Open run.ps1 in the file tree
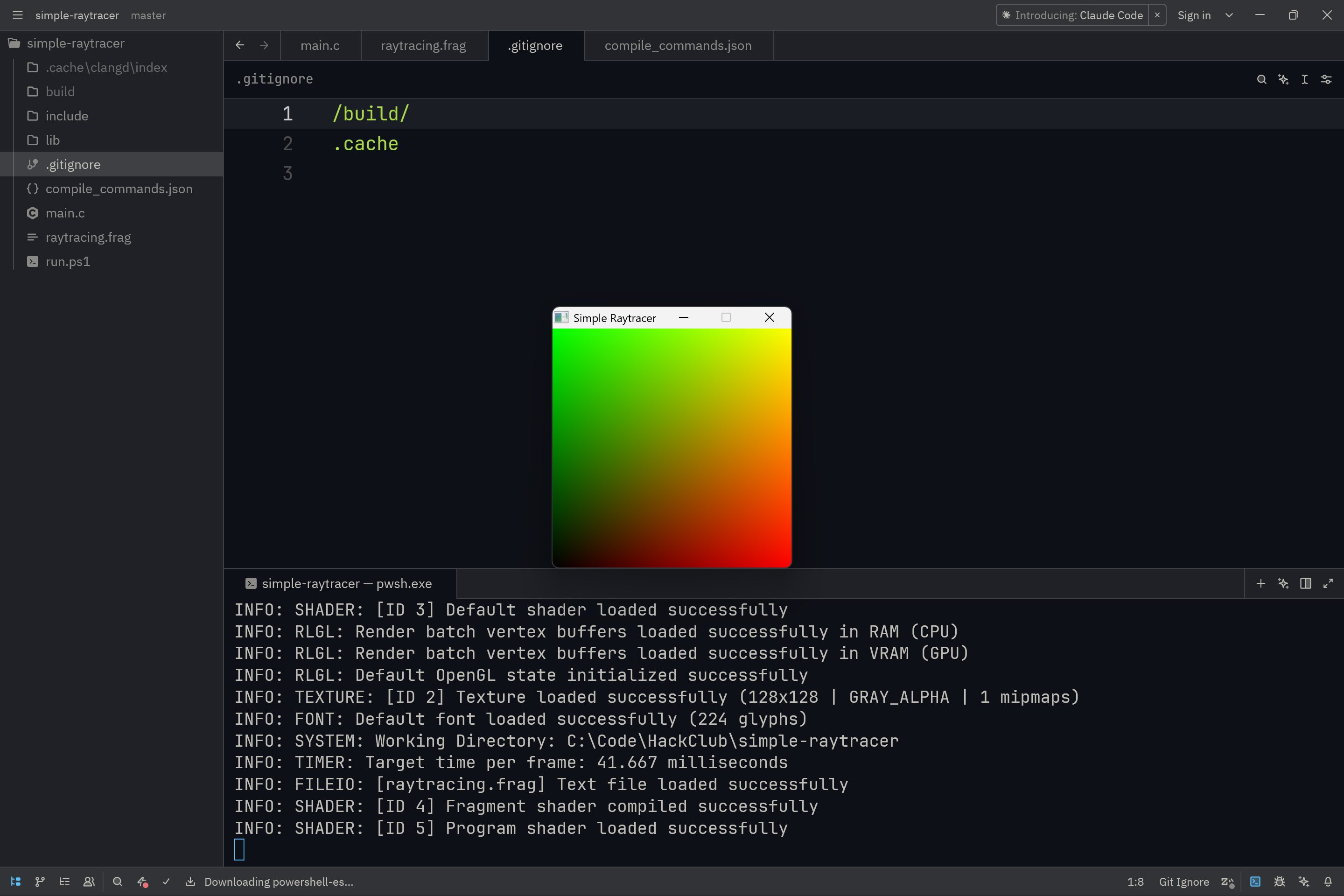Viewport: 1344px width, 896px height. (67, 262)
